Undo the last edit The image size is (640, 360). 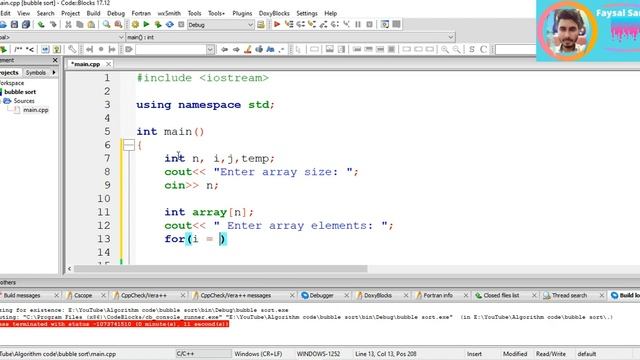tap(41, 24)
